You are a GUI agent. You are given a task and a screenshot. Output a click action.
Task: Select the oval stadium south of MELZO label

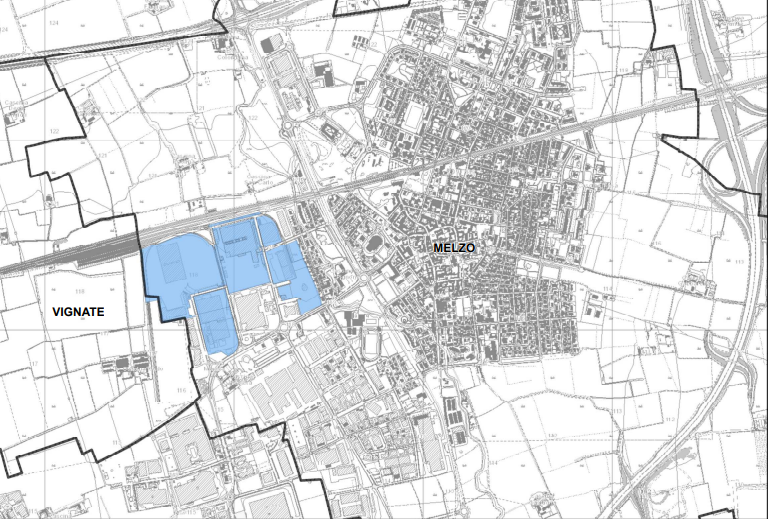pyautogui.click(x=374, y=346)
